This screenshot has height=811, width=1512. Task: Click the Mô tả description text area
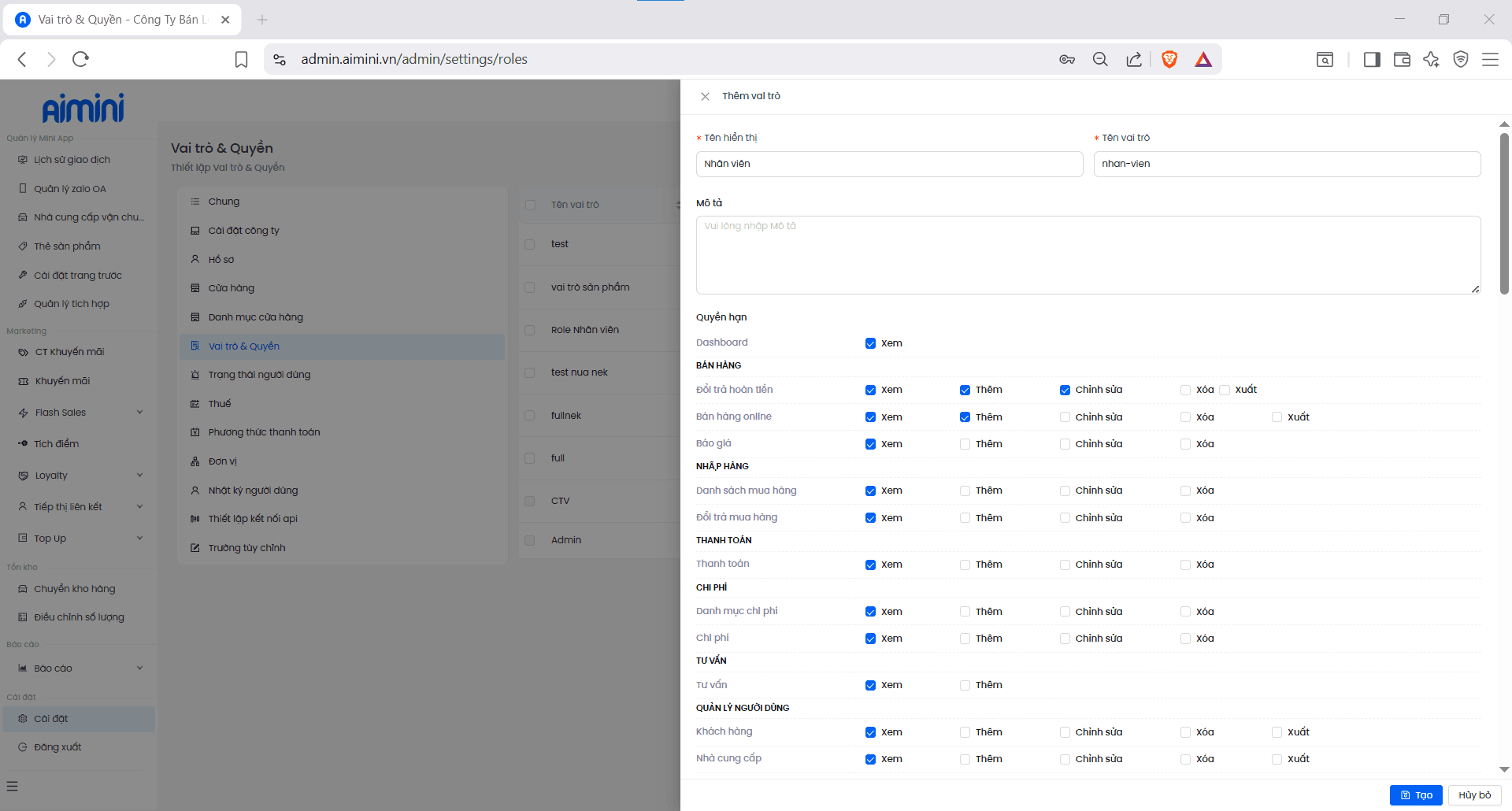(1087, 255)
